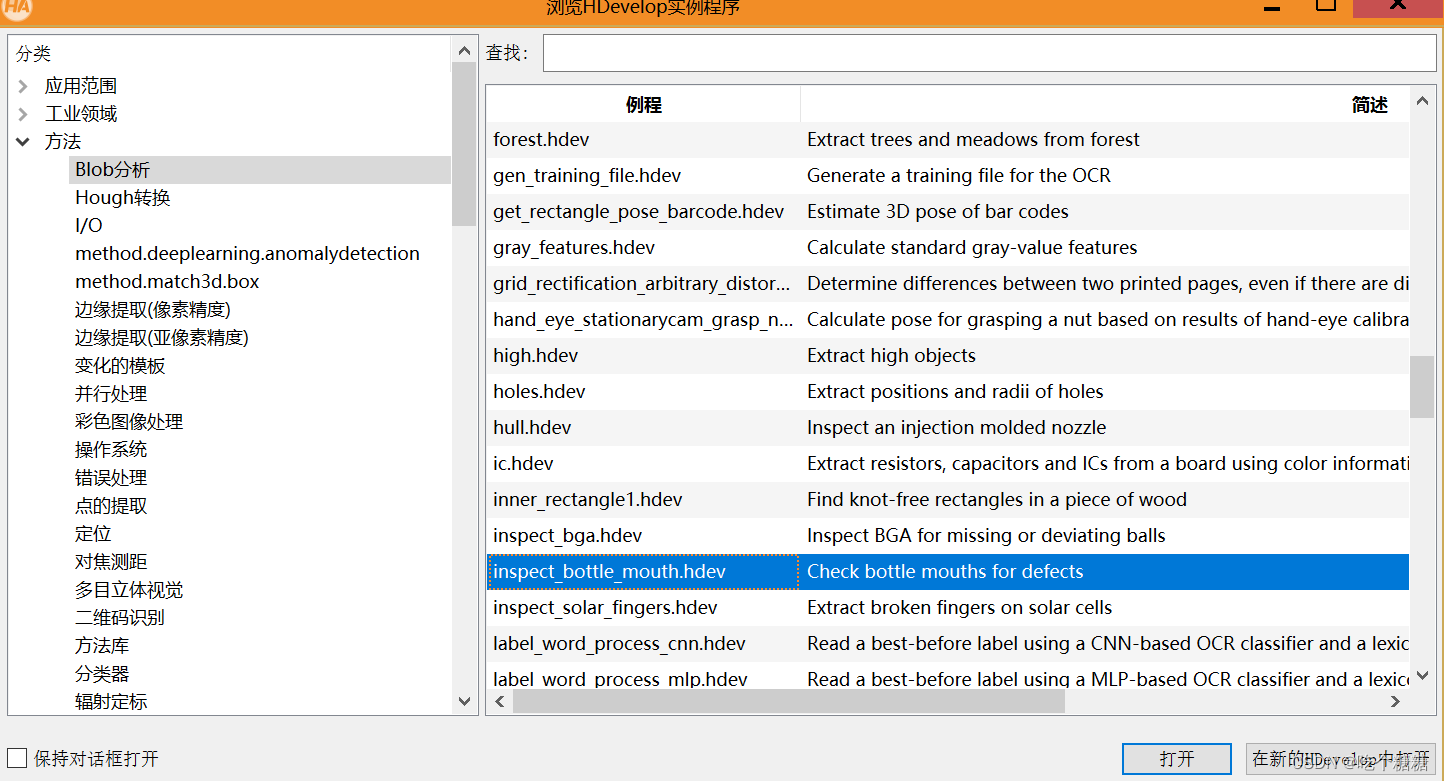This screenshot has width=1444, height=781.
Task: Click the example list vertical scrollbar thumb
Action: tap(1422, 387)
